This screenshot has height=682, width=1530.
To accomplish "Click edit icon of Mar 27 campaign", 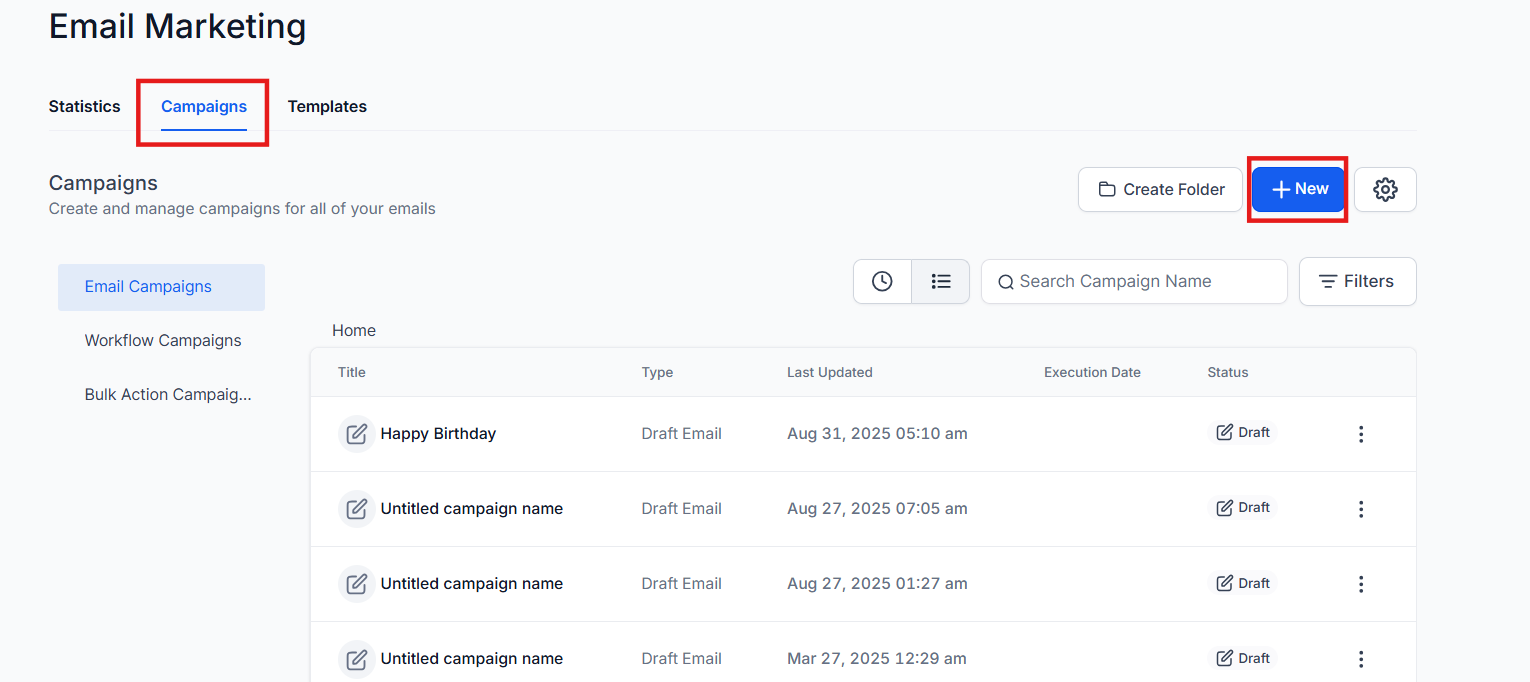I will (356, 659).
